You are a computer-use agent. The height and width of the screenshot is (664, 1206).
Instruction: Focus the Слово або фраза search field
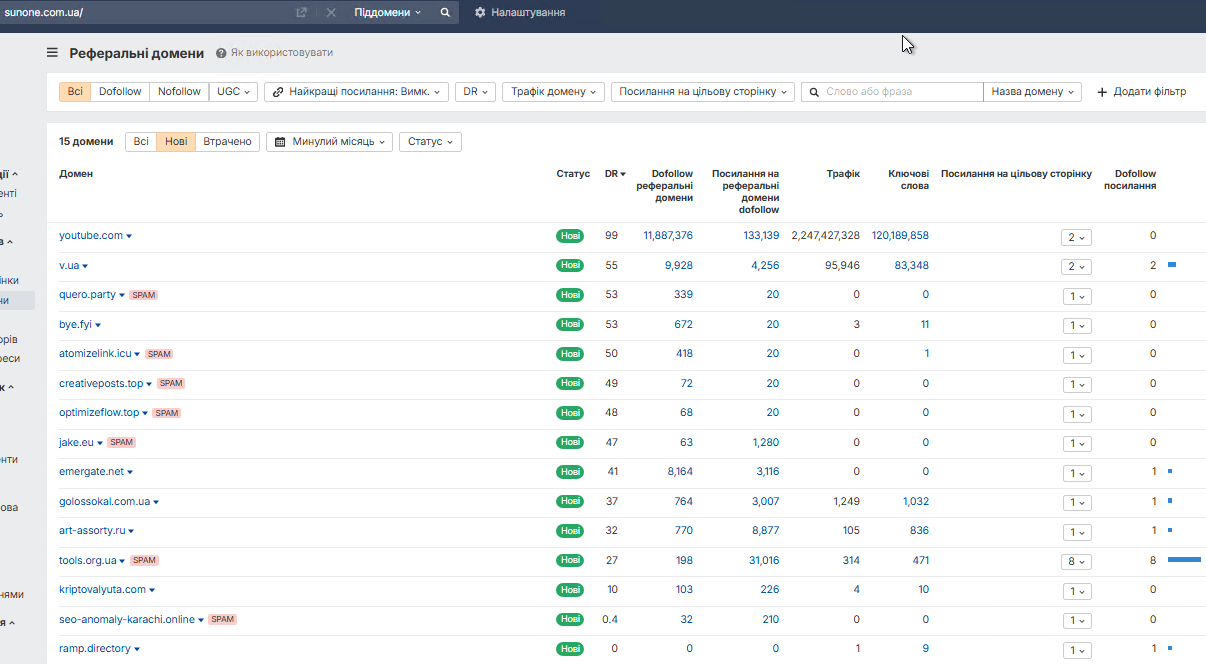(900, 92)
